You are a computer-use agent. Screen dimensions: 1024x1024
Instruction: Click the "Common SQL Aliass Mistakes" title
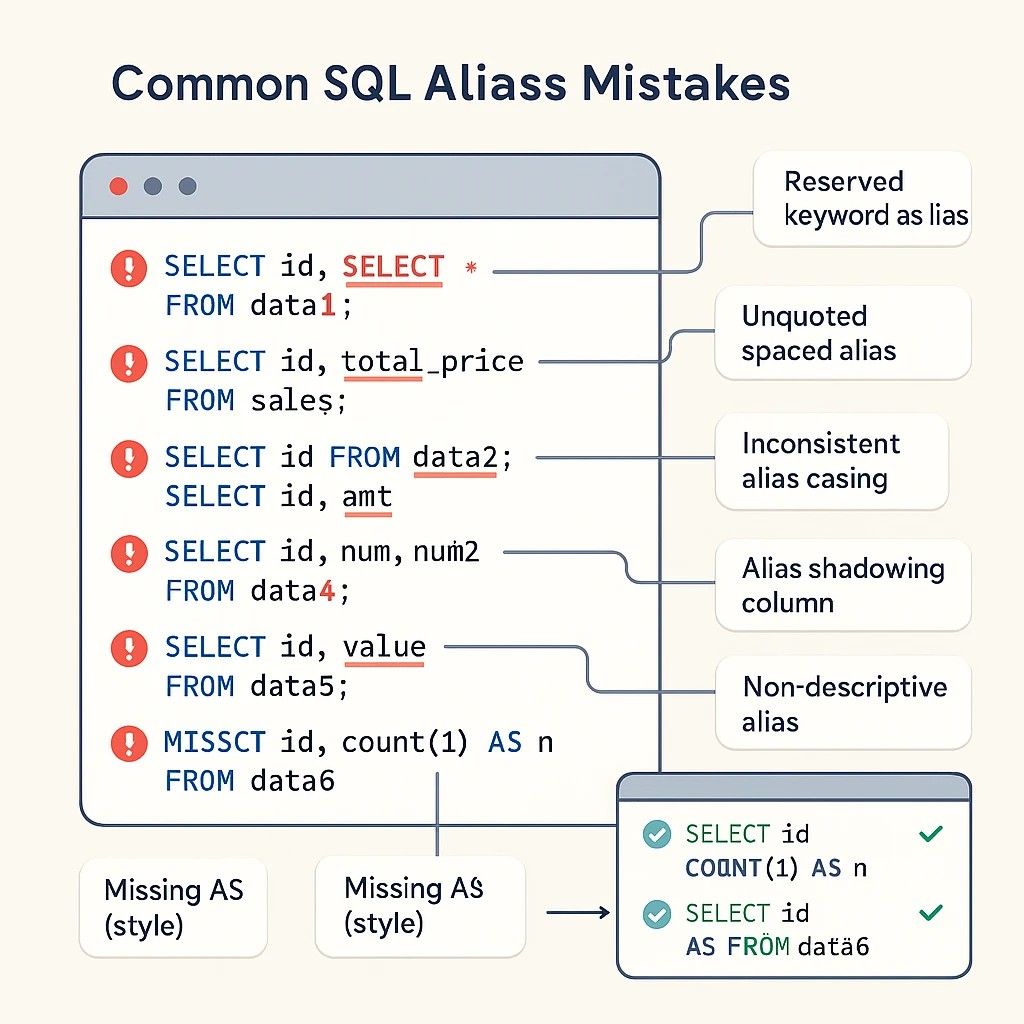(x=451, y=84)
